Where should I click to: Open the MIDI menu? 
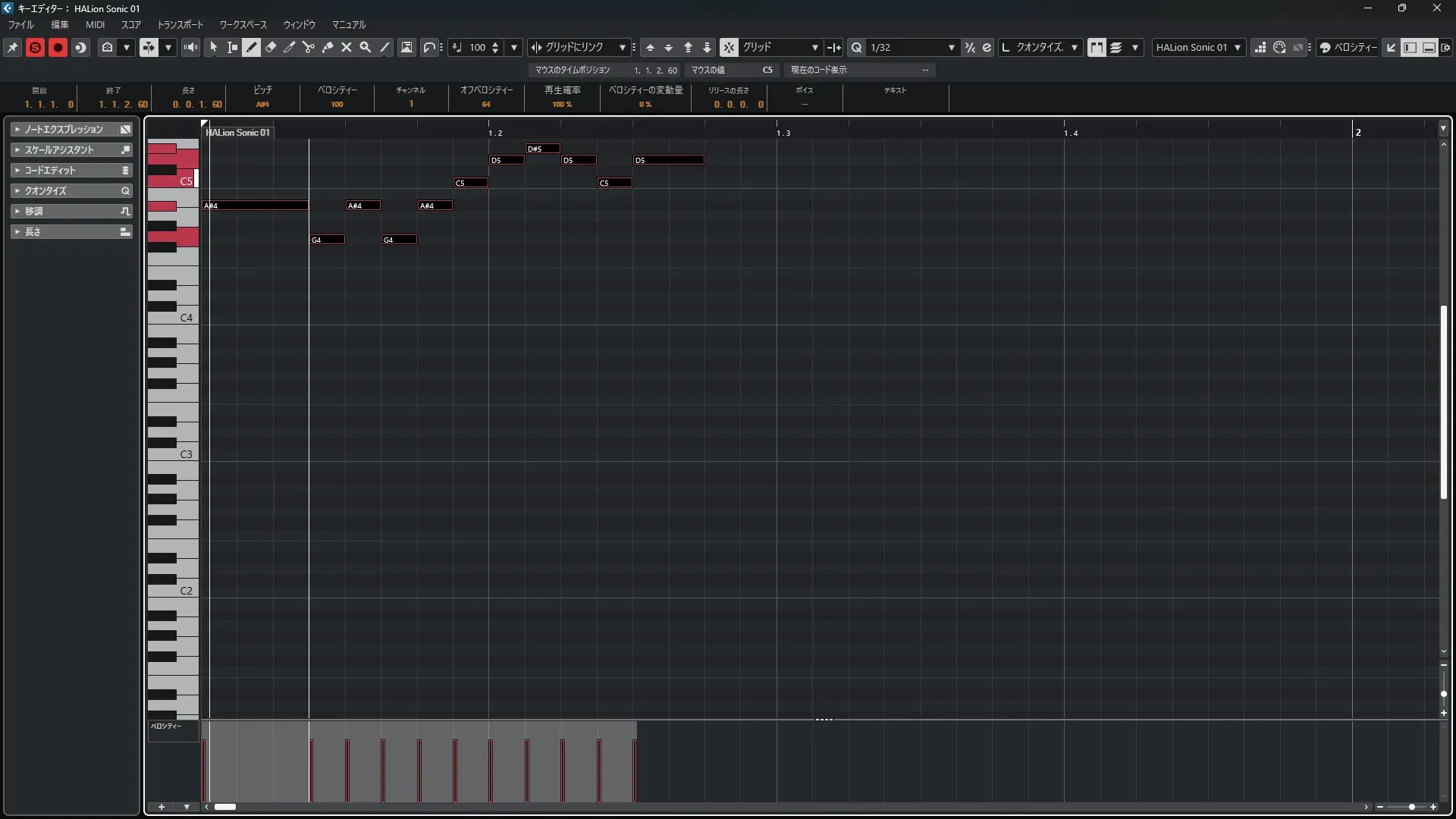coord(95,25)
